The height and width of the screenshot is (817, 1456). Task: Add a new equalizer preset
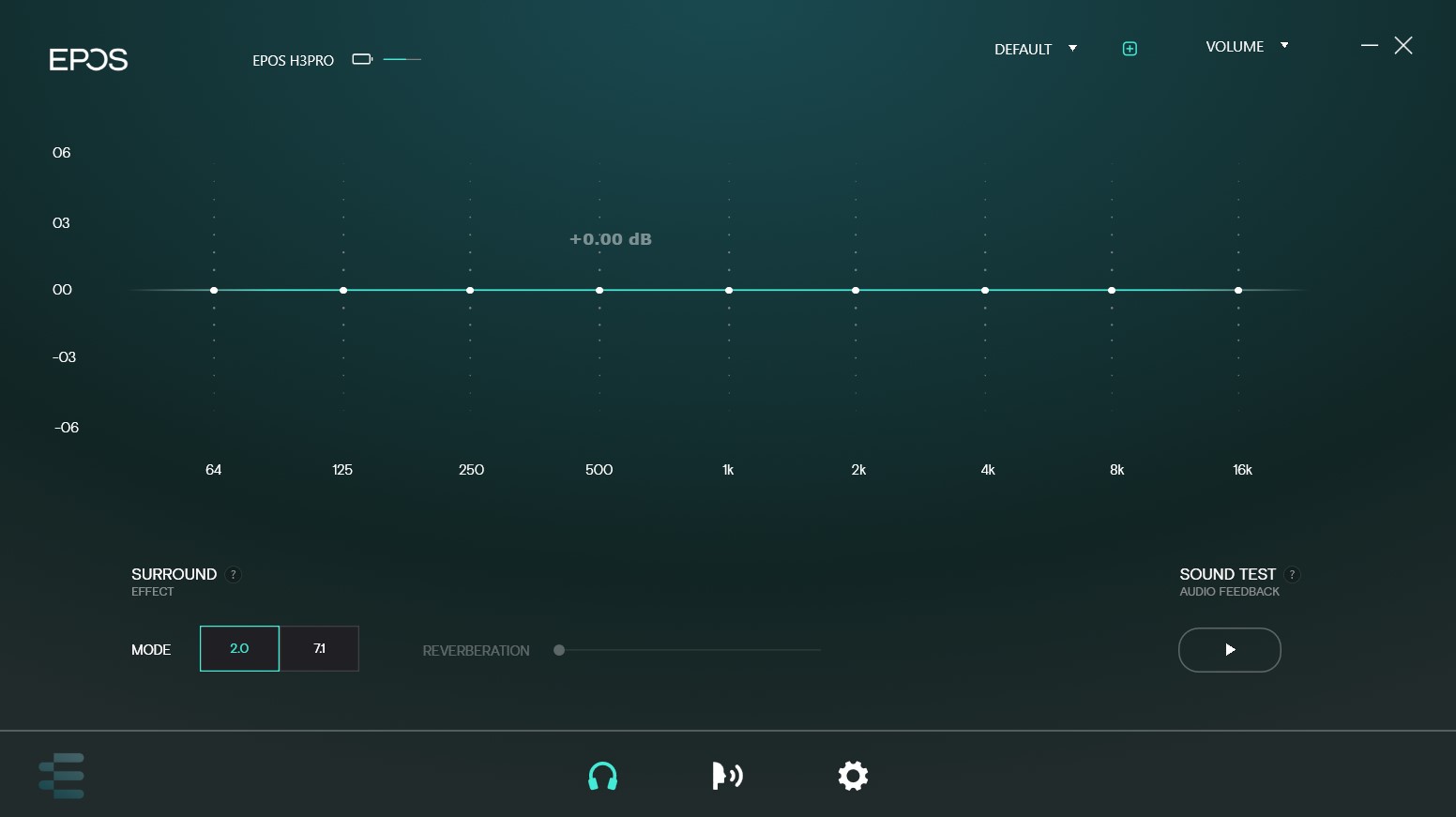tap(1130, 49)
